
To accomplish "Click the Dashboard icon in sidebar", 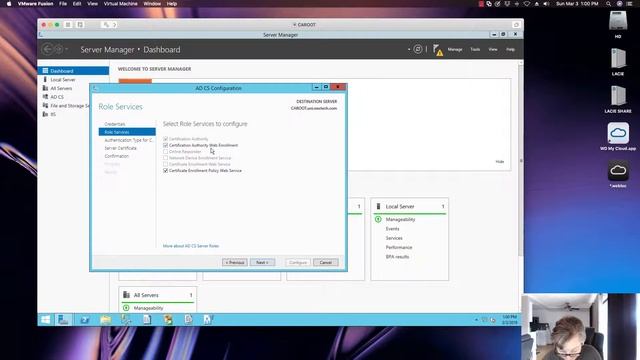I will (45, 71).
